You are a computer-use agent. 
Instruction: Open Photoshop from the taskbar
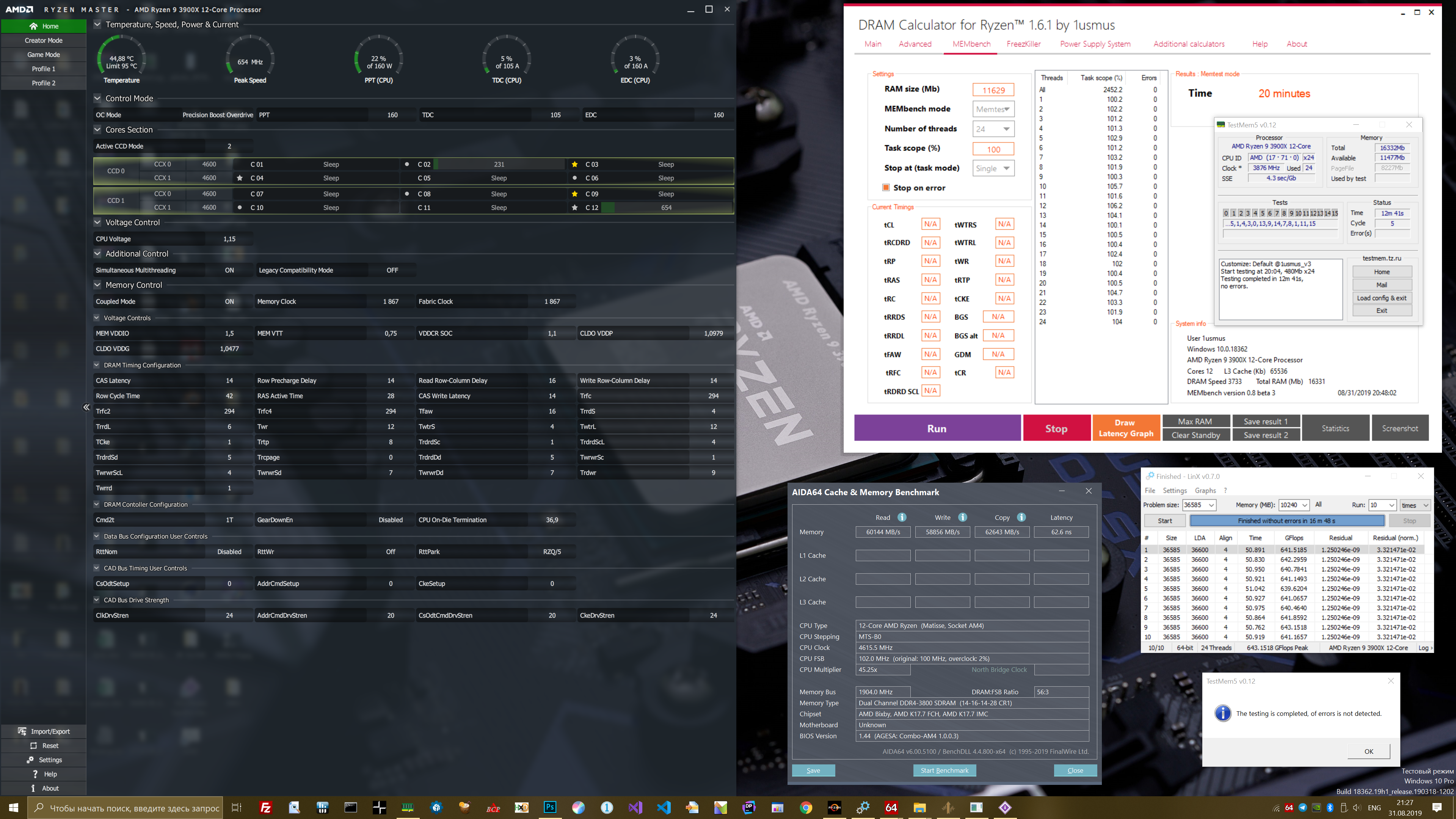point(549,807)
